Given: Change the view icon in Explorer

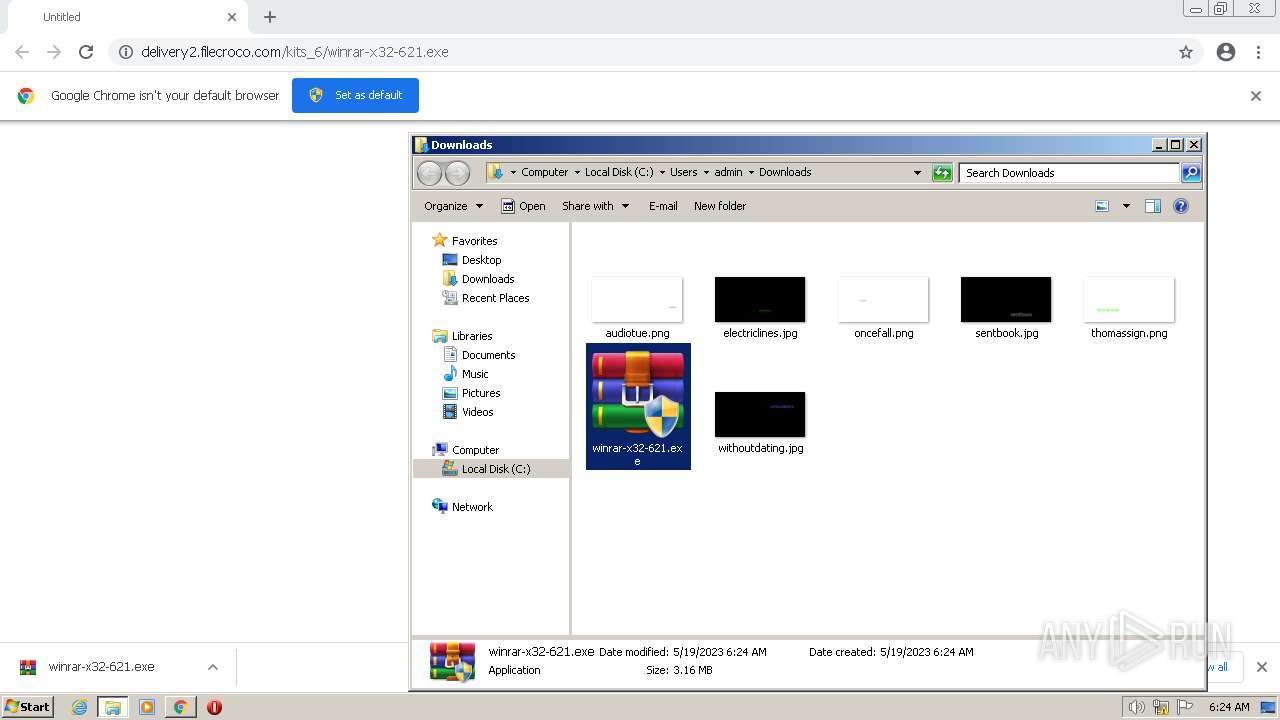Looking at the screenshot, I should (x=1102, y=206).
